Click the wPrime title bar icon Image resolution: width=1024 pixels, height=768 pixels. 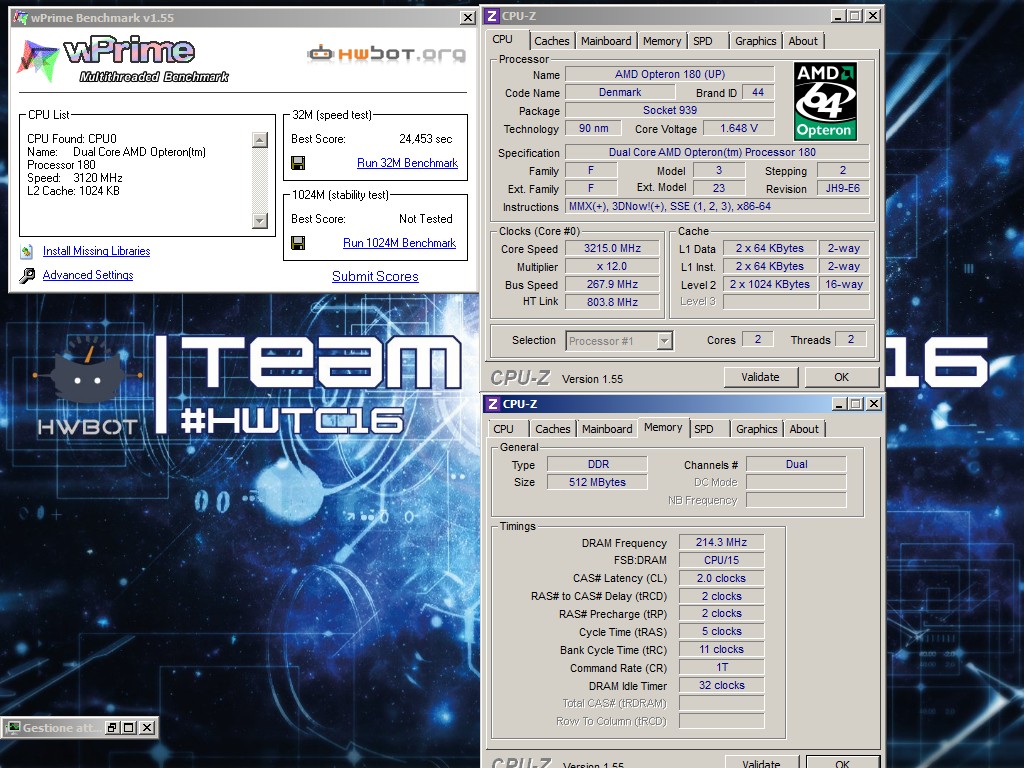[20, 17]
